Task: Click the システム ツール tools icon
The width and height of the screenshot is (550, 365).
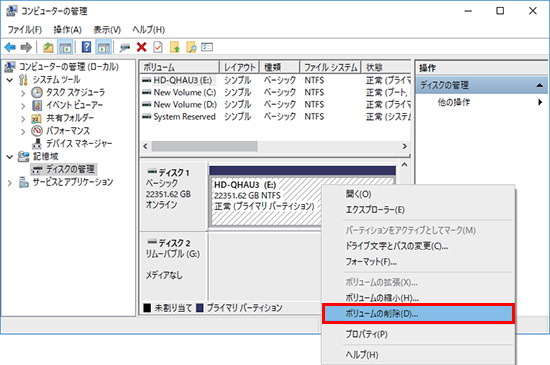Action: (23, 80)
